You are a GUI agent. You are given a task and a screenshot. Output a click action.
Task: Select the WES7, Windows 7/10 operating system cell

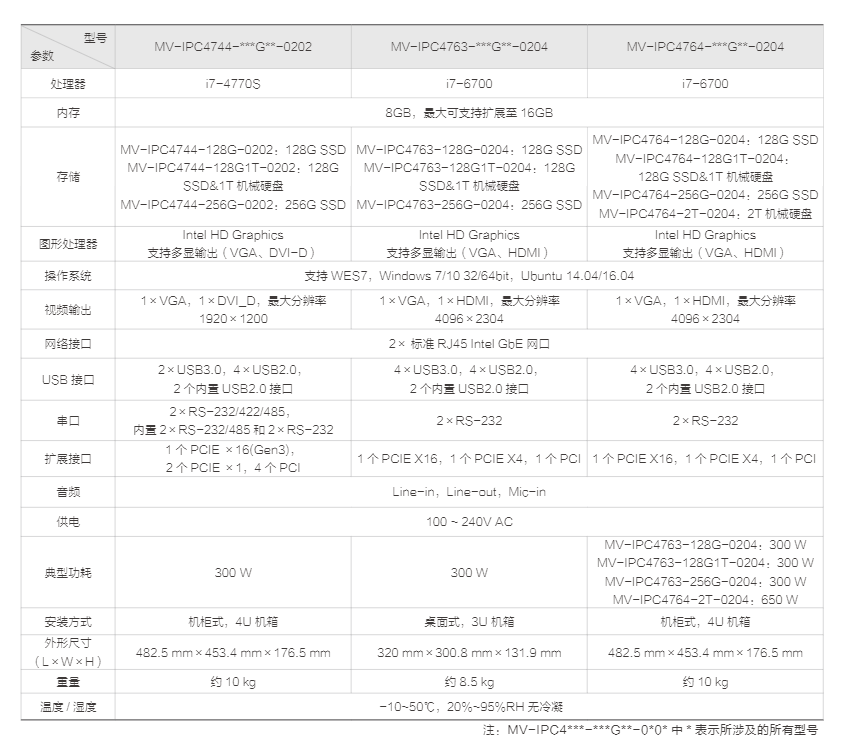coord(469,276)
